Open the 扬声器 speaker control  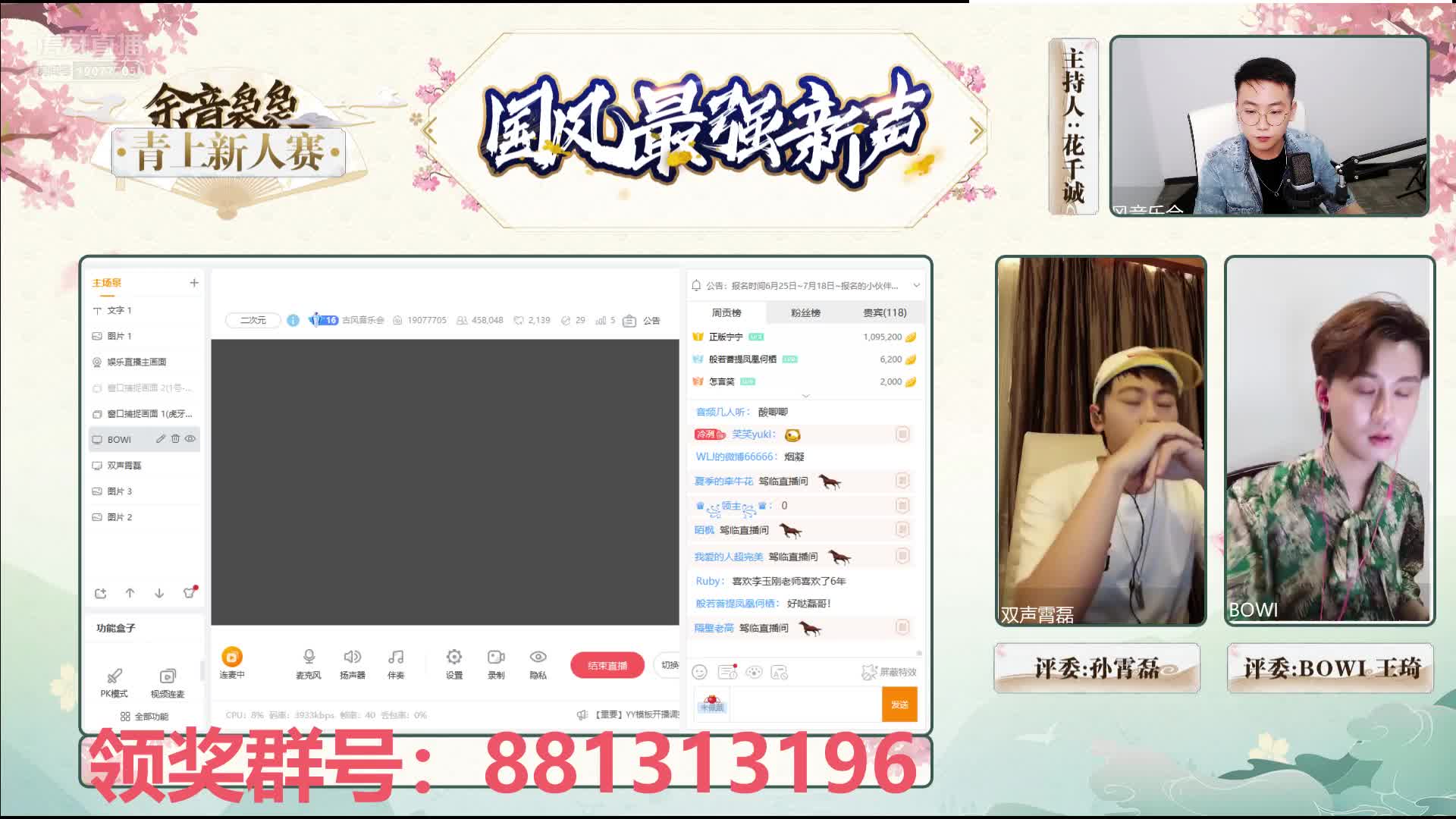point(352,659)
